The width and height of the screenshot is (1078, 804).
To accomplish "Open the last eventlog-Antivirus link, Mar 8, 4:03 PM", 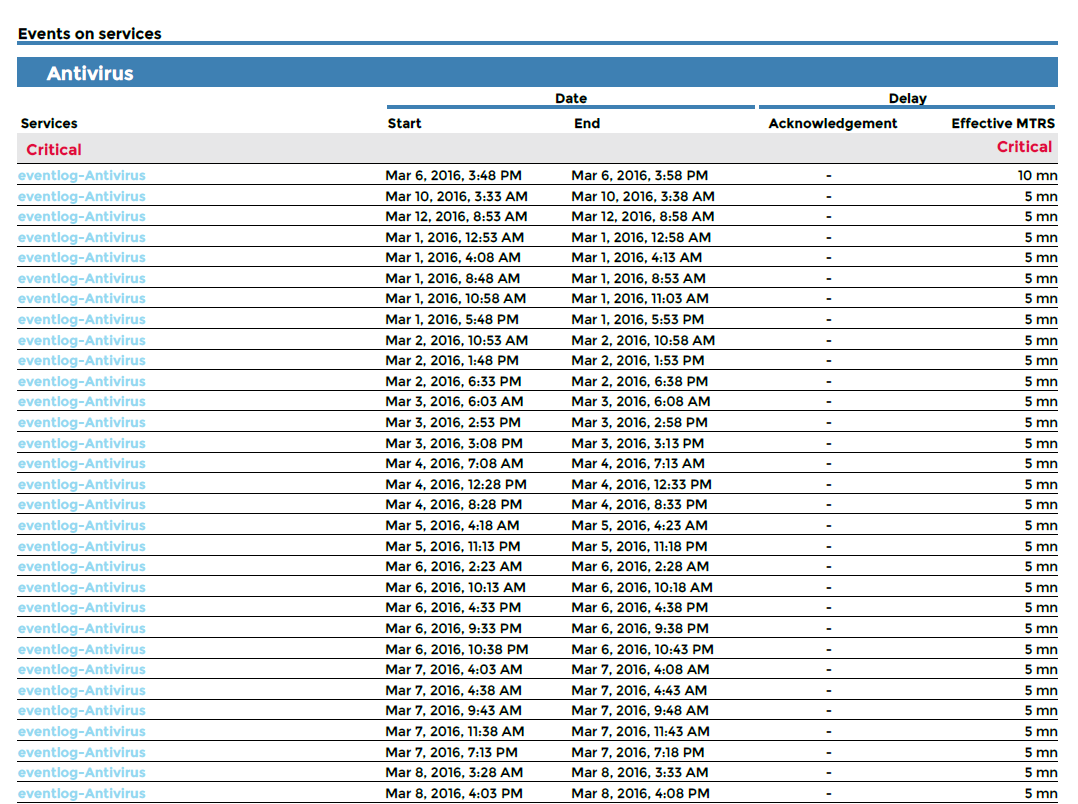I will pos(81,794).
